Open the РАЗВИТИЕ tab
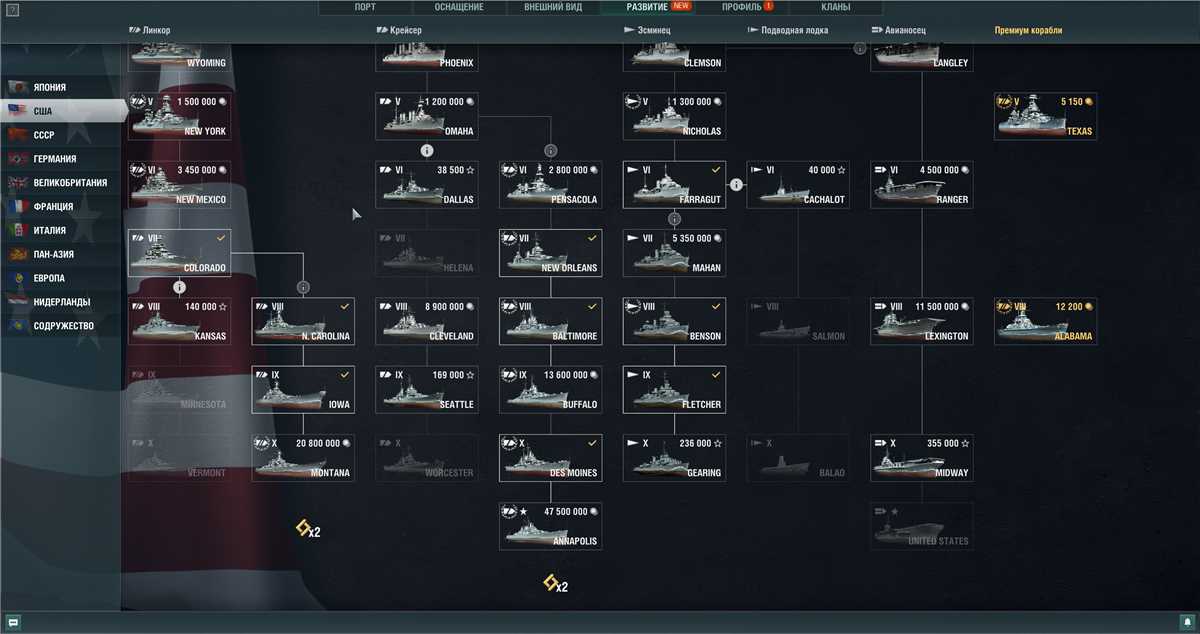 click(x=647, y=7)
